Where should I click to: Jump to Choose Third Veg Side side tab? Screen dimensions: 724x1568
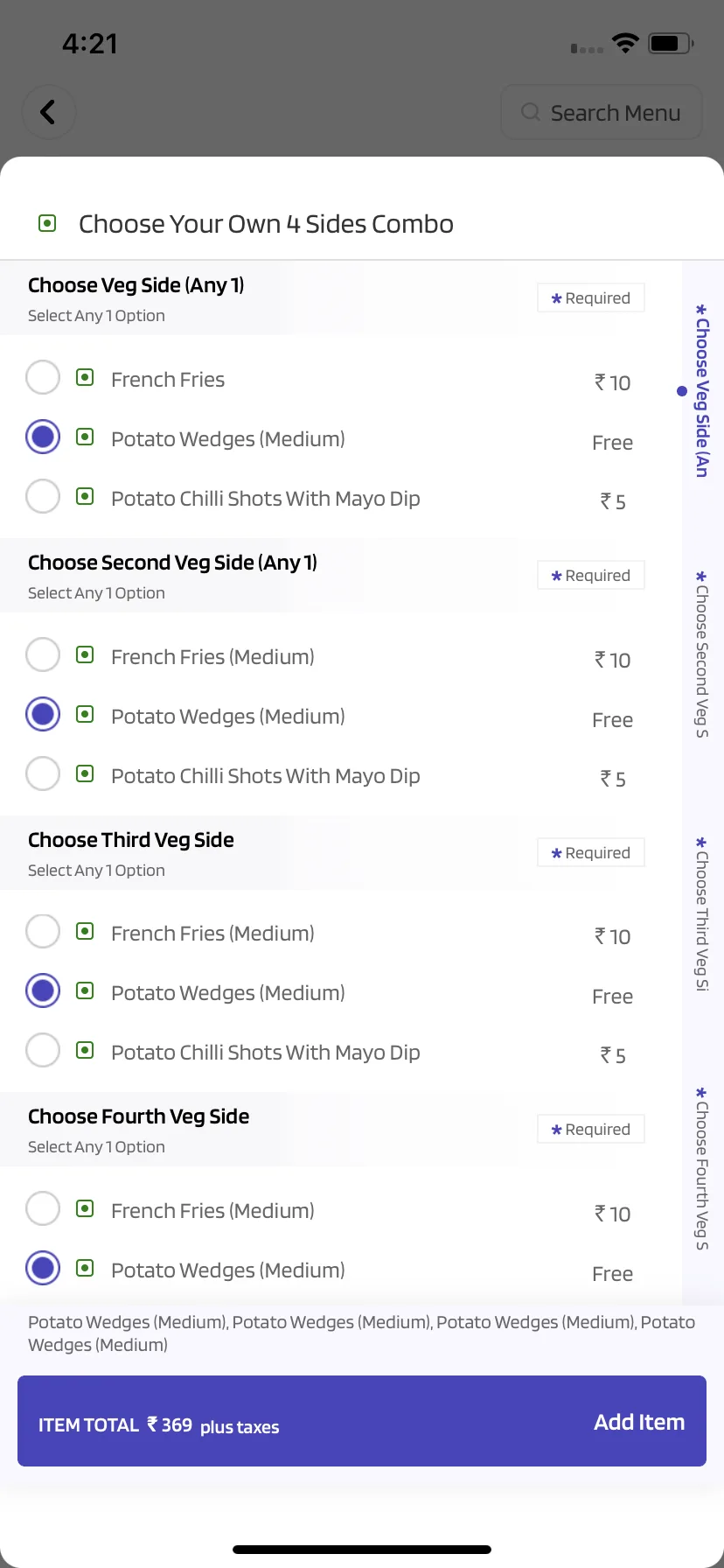[702, 913]
